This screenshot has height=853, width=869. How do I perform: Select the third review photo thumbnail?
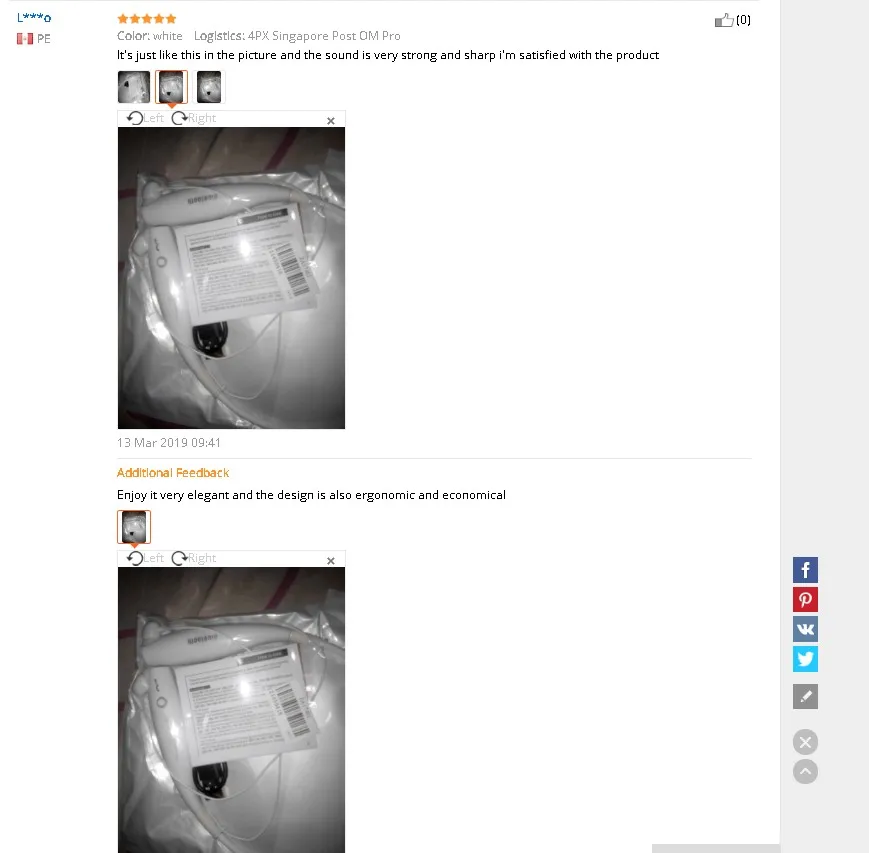[209, 87]
